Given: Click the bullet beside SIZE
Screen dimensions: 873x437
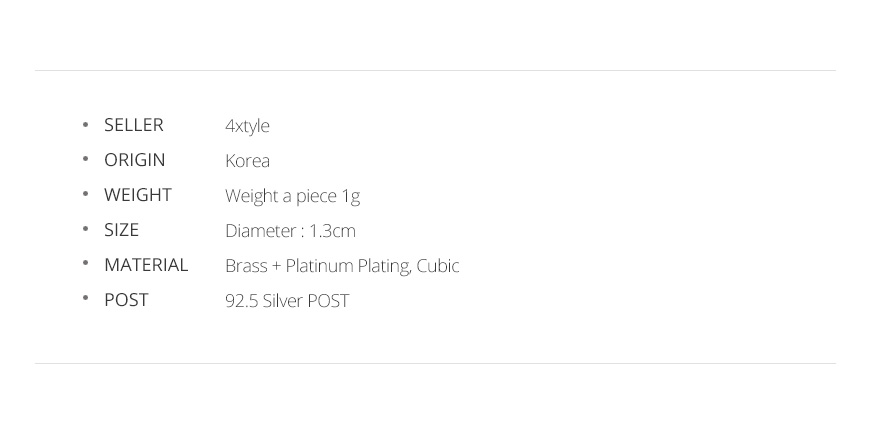Looking at the screenshot, I should [85, 229].
